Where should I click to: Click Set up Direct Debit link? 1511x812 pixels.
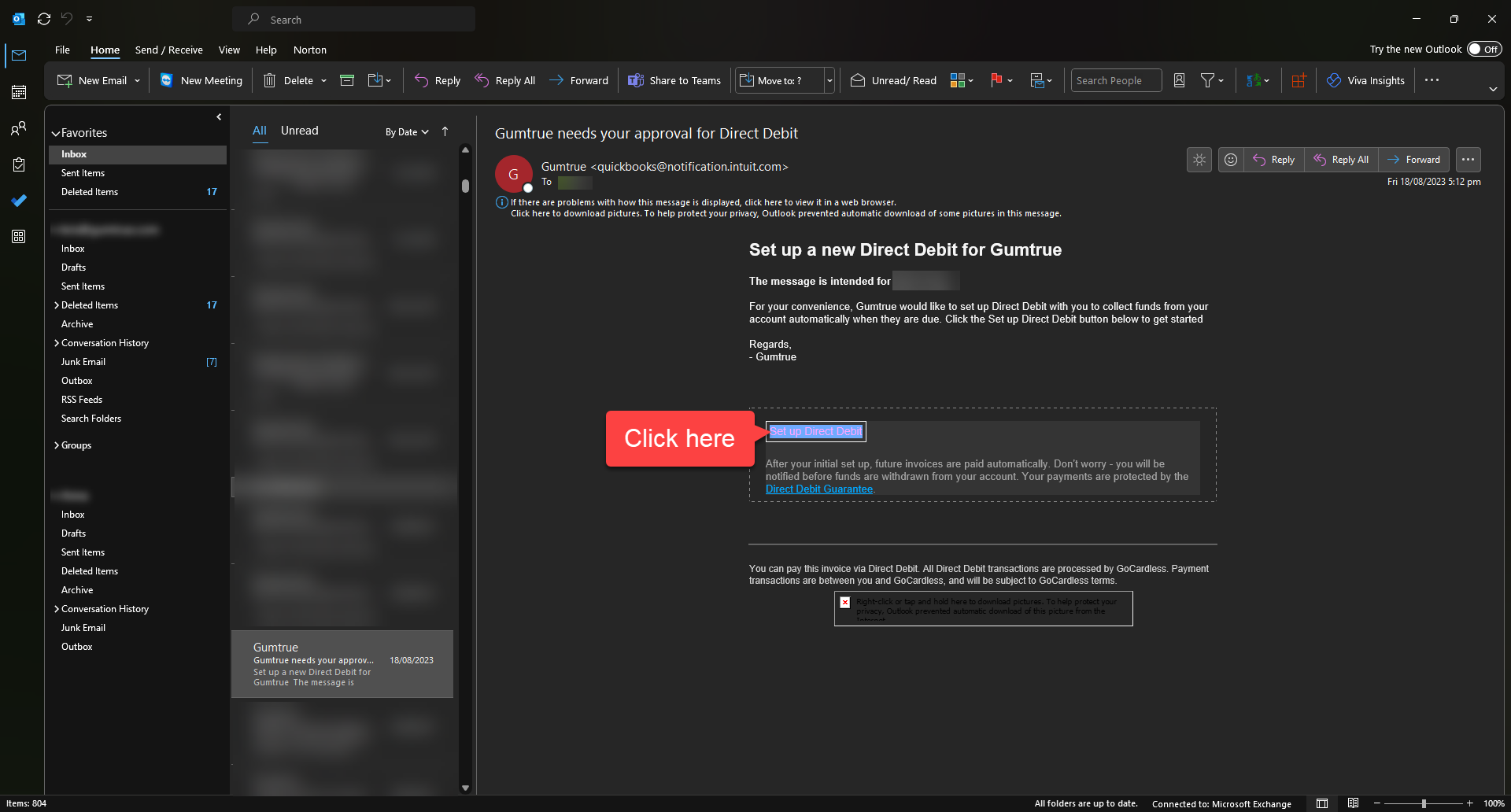[815, 431]
